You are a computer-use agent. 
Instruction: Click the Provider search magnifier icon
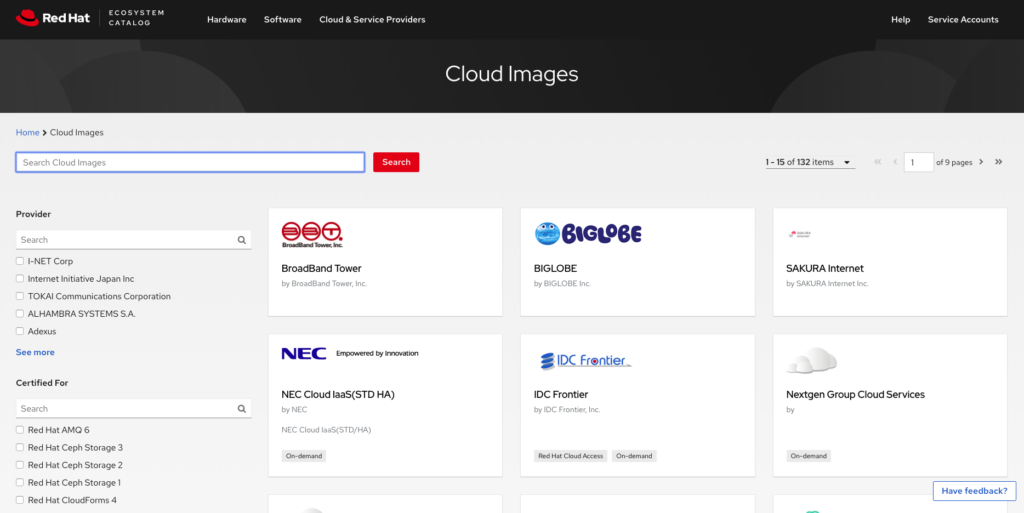[x=242, y=240]
